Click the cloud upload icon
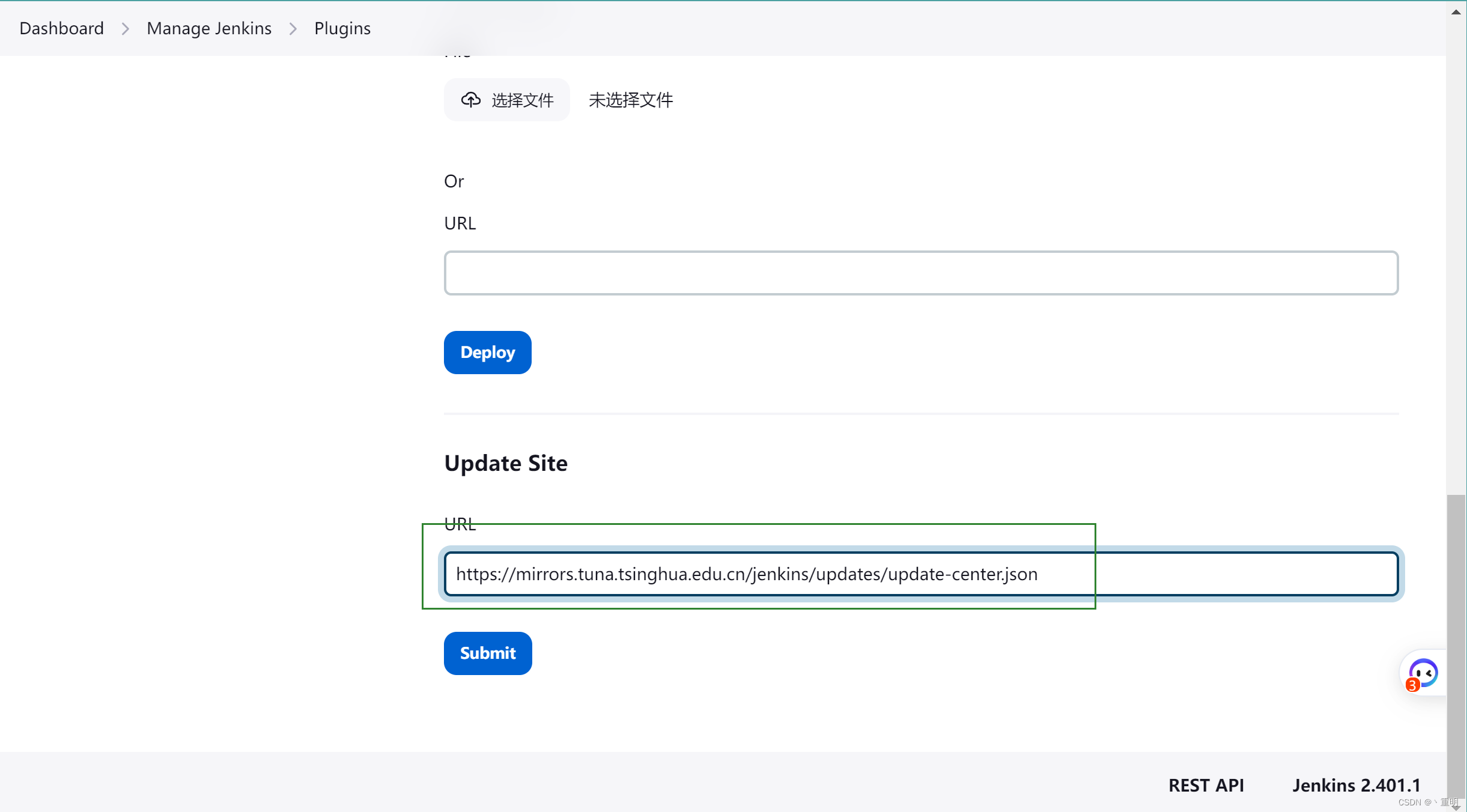The height and width of the screenshot is (812, 1467). point(470,100)
